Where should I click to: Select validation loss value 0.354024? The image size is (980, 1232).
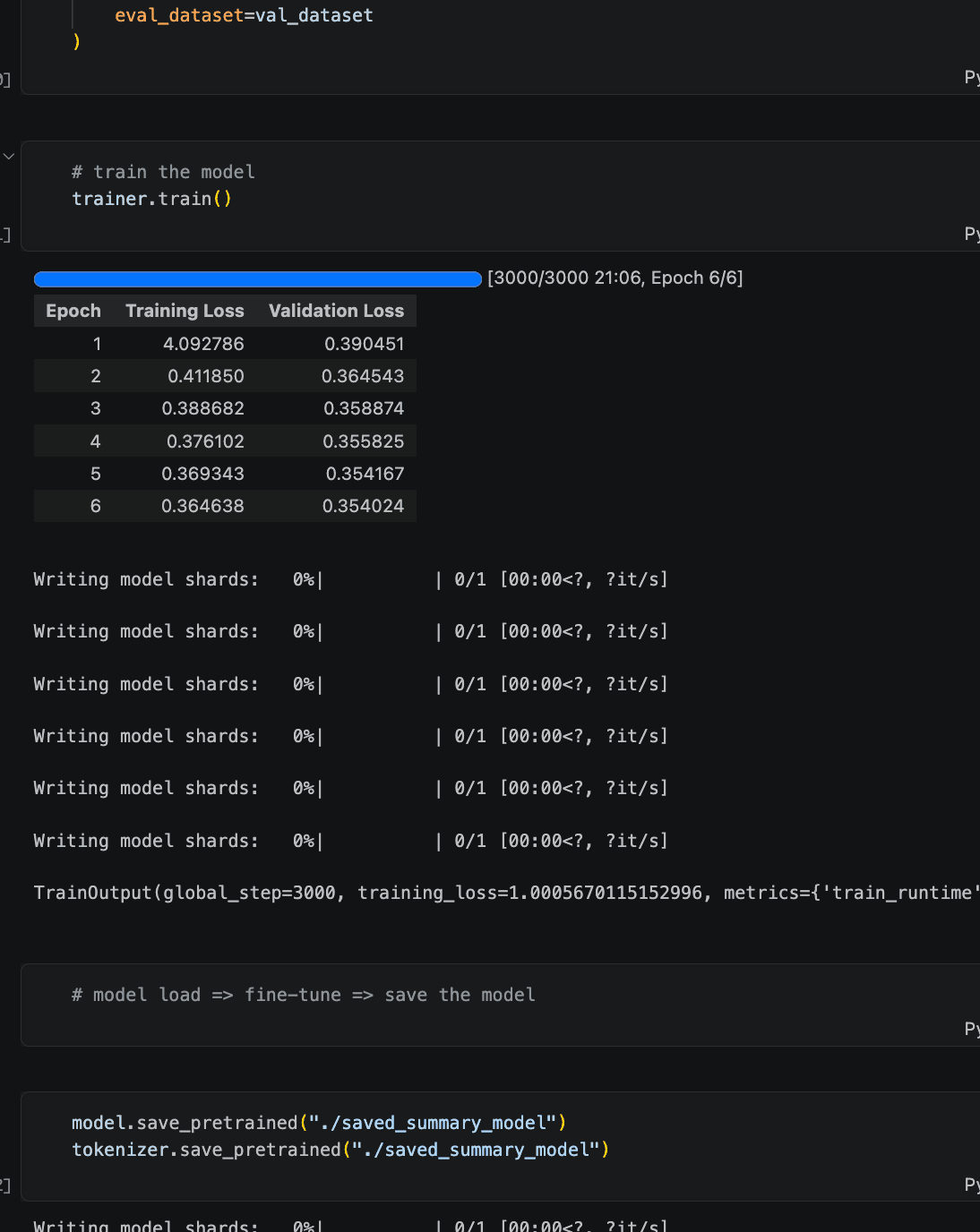[363, 506]
